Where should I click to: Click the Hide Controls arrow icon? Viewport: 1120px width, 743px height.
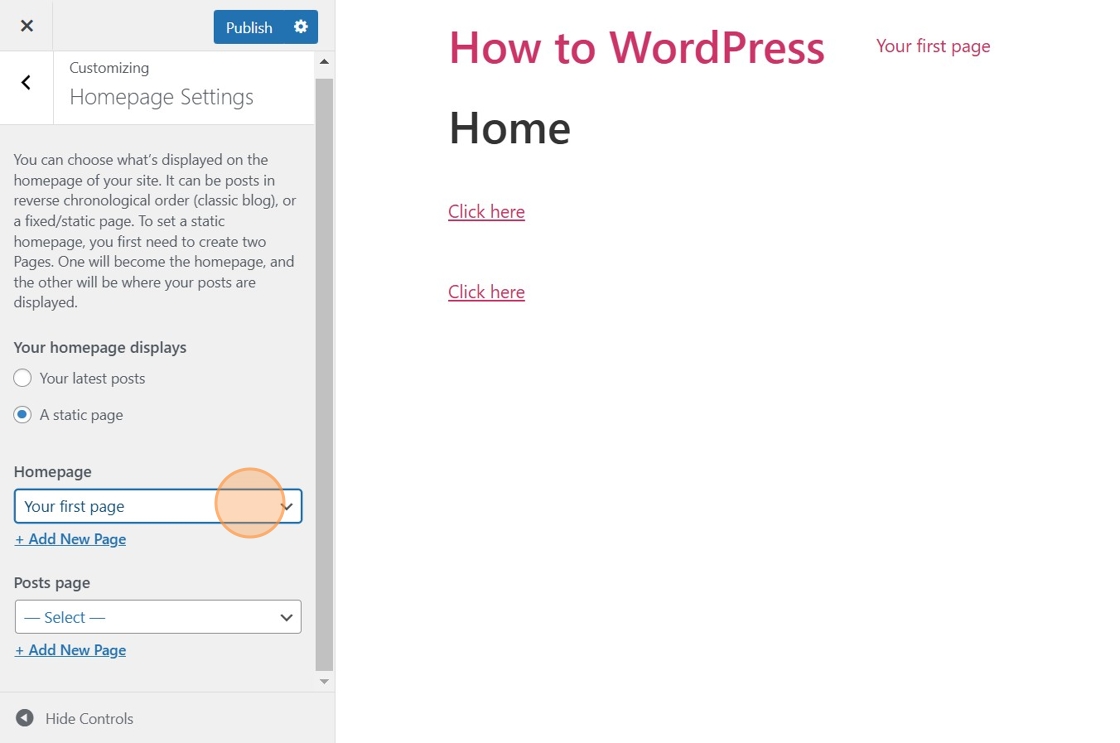click(25, 718)
